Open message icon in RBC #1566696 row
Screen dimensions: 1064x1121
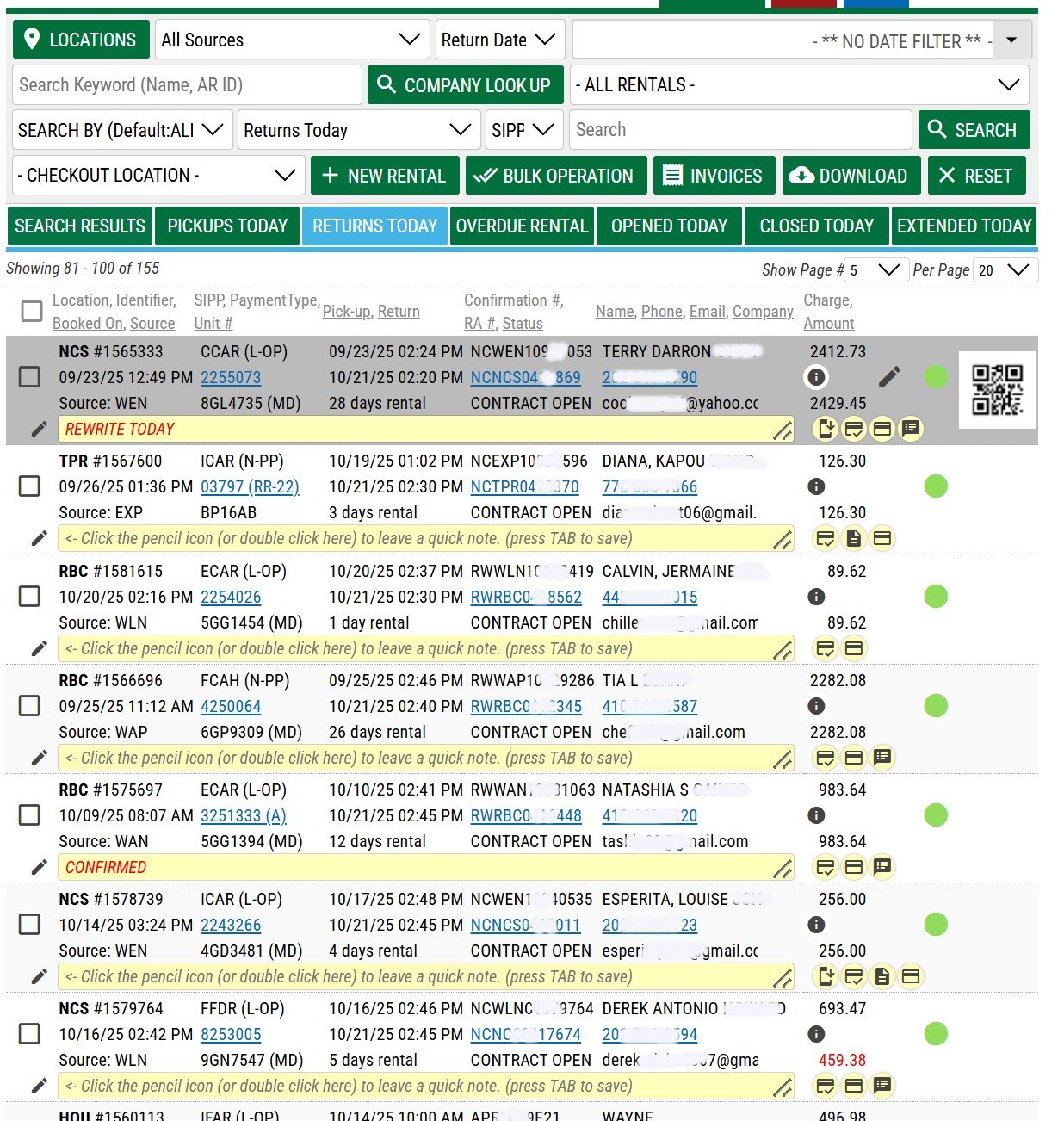(882, 758)
